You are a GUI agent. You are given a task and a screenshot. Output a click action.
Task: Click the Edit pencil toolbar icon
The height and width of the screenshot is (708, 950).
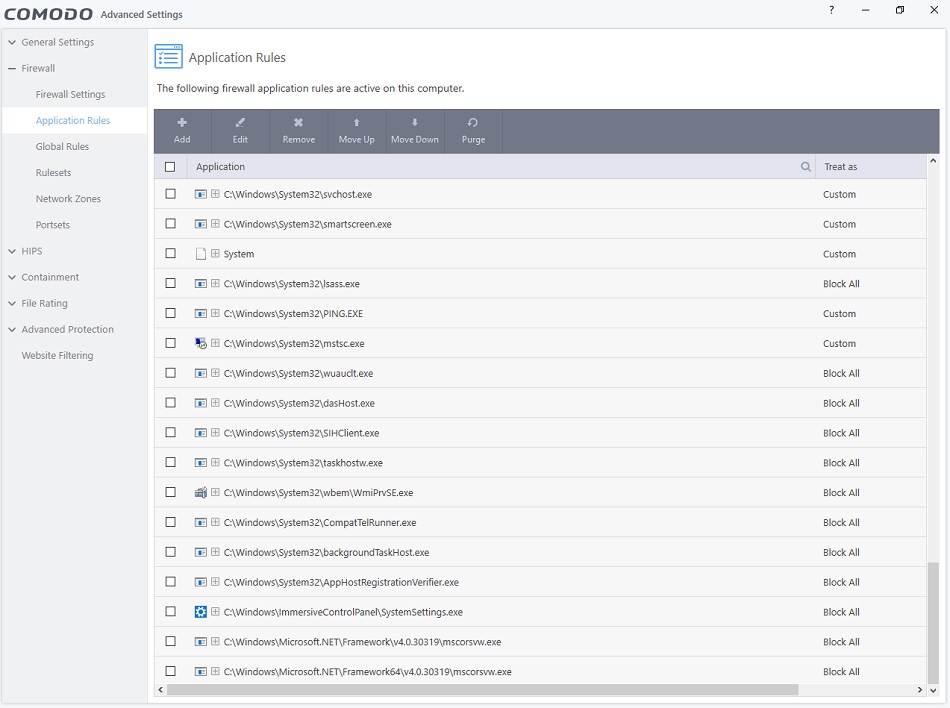pos(240,123)
